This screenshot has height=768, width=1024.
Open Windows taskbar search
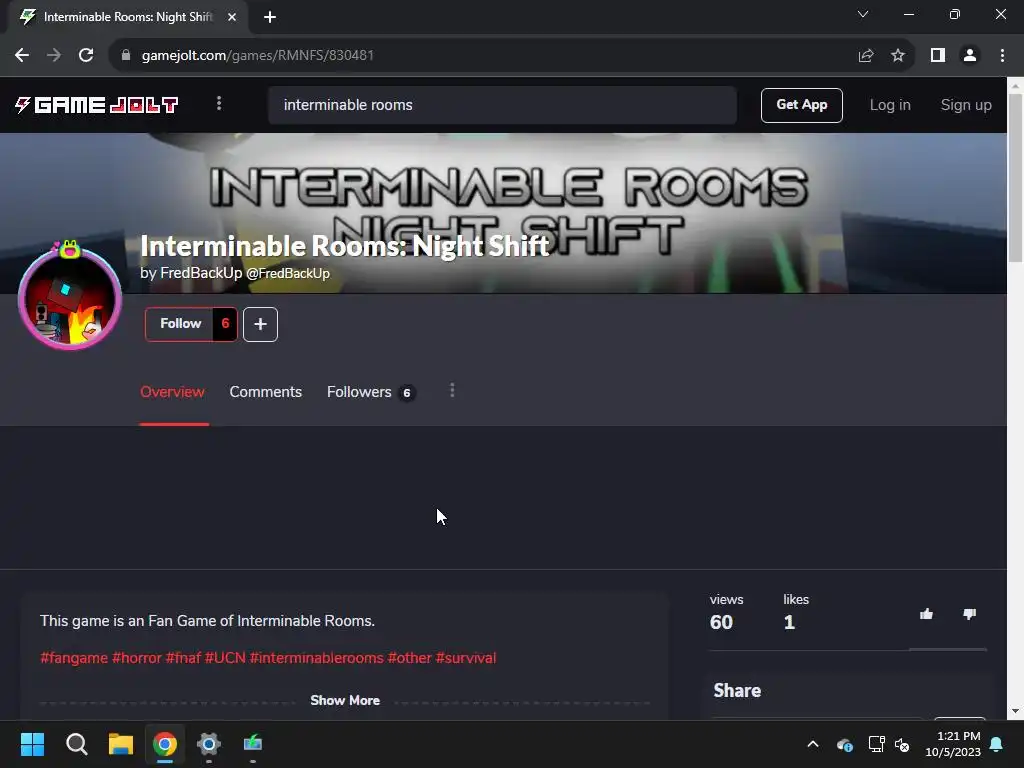click(76, 744)
